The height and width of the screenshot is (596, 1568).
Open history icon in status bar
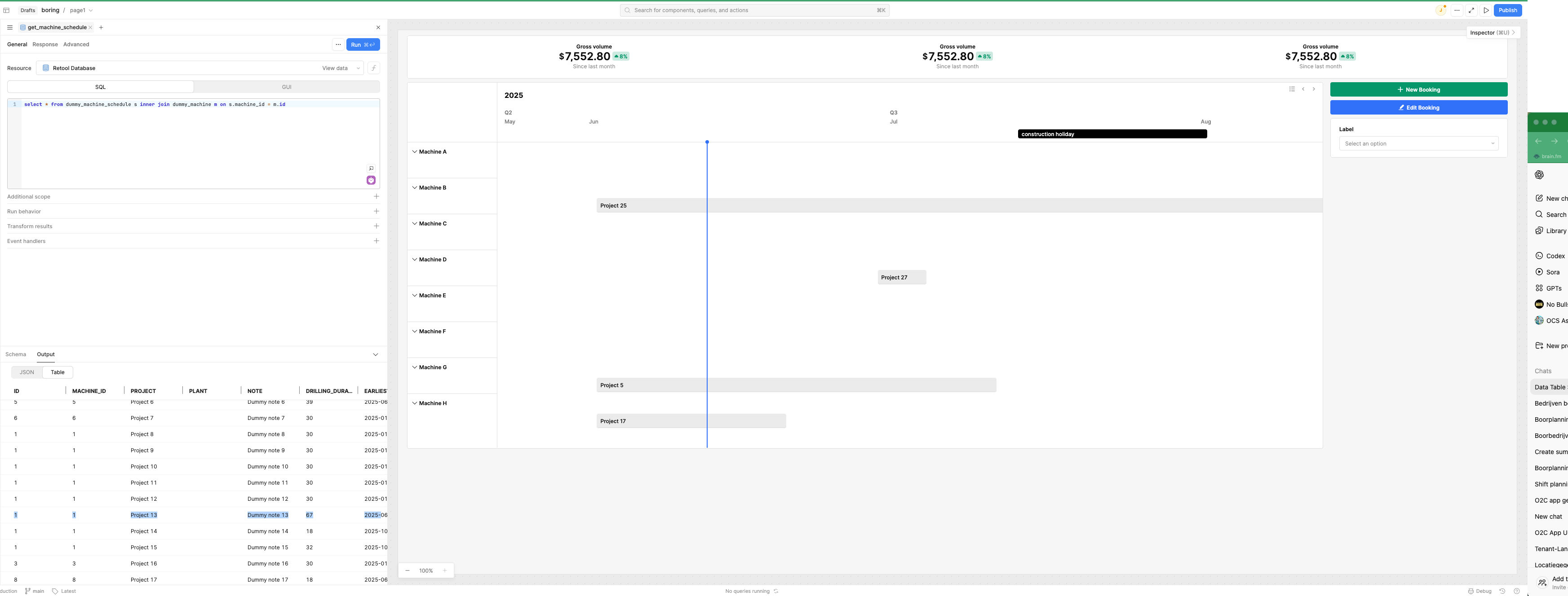(1502, 591)
